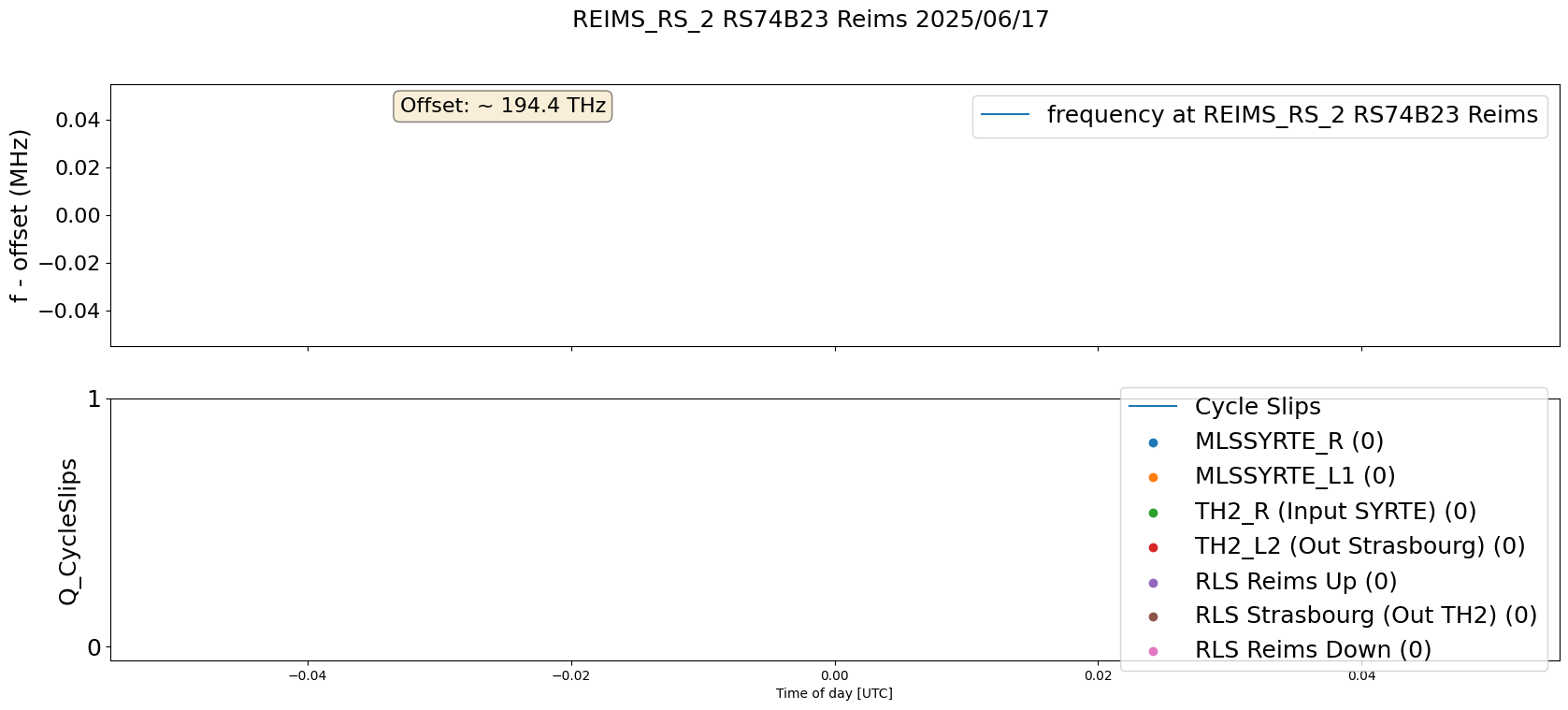Click the 'MLSSYRTE_L1 (0)' legend label
Image resolution: width=1568 pixels, height=710 pixels.
1295,476
